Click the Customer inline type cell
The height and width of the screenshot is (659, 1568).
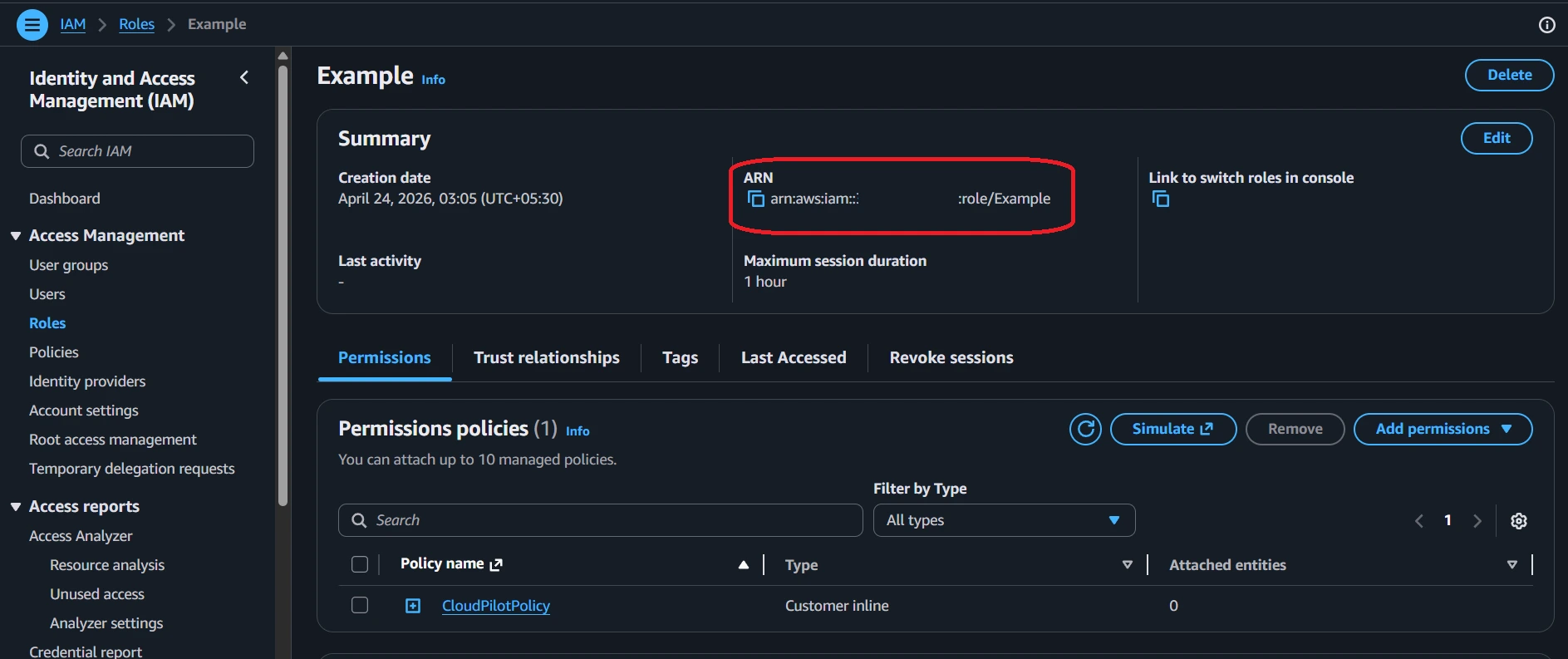(x=837, y=606)
